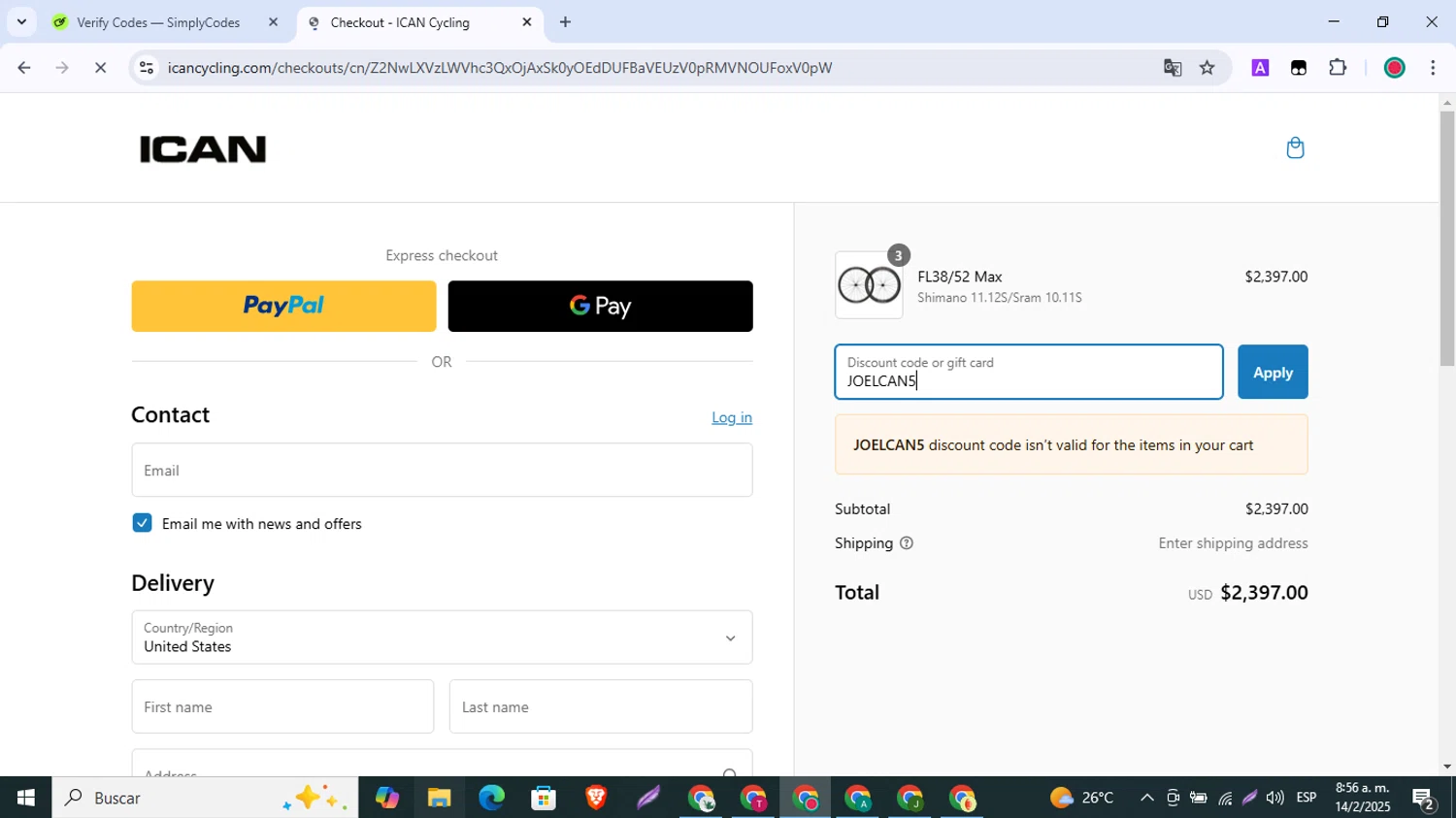The image size is (1456, 818).
Task: Open the clock and date flyout
Action: coord(1362,798)
